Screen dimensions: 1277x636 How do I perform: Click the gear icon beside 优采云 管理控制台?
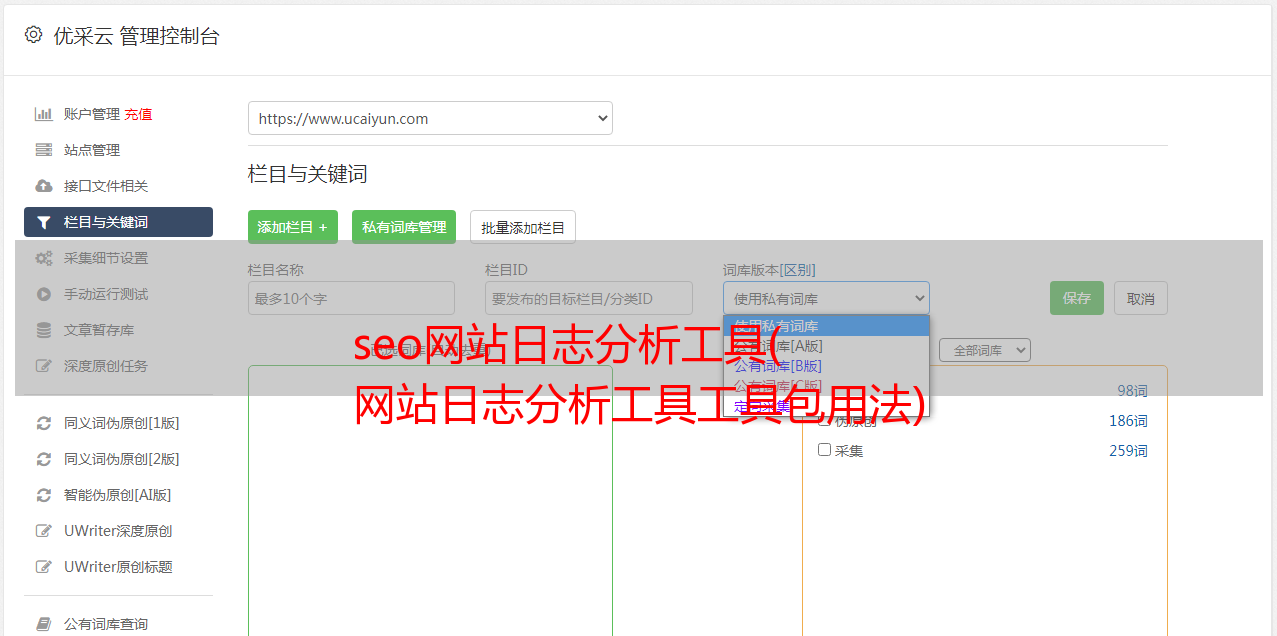(33, 35)
